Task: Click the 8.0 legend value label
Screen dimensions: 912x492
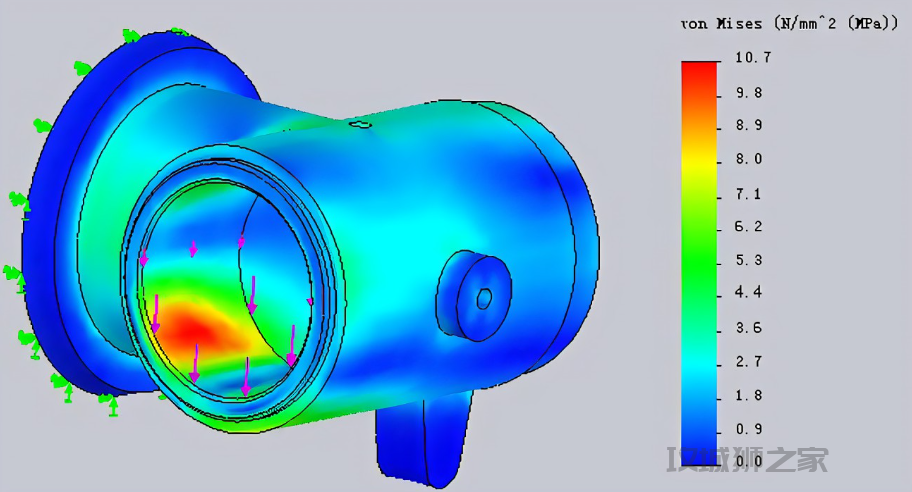Action: click(749, 159)
